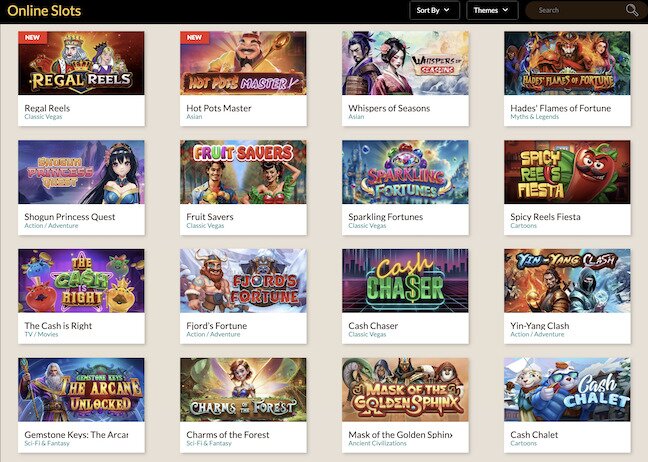Select the Hot Pots Master game image
Viewport: 648px width, 462px height.
tap(243, 63)
